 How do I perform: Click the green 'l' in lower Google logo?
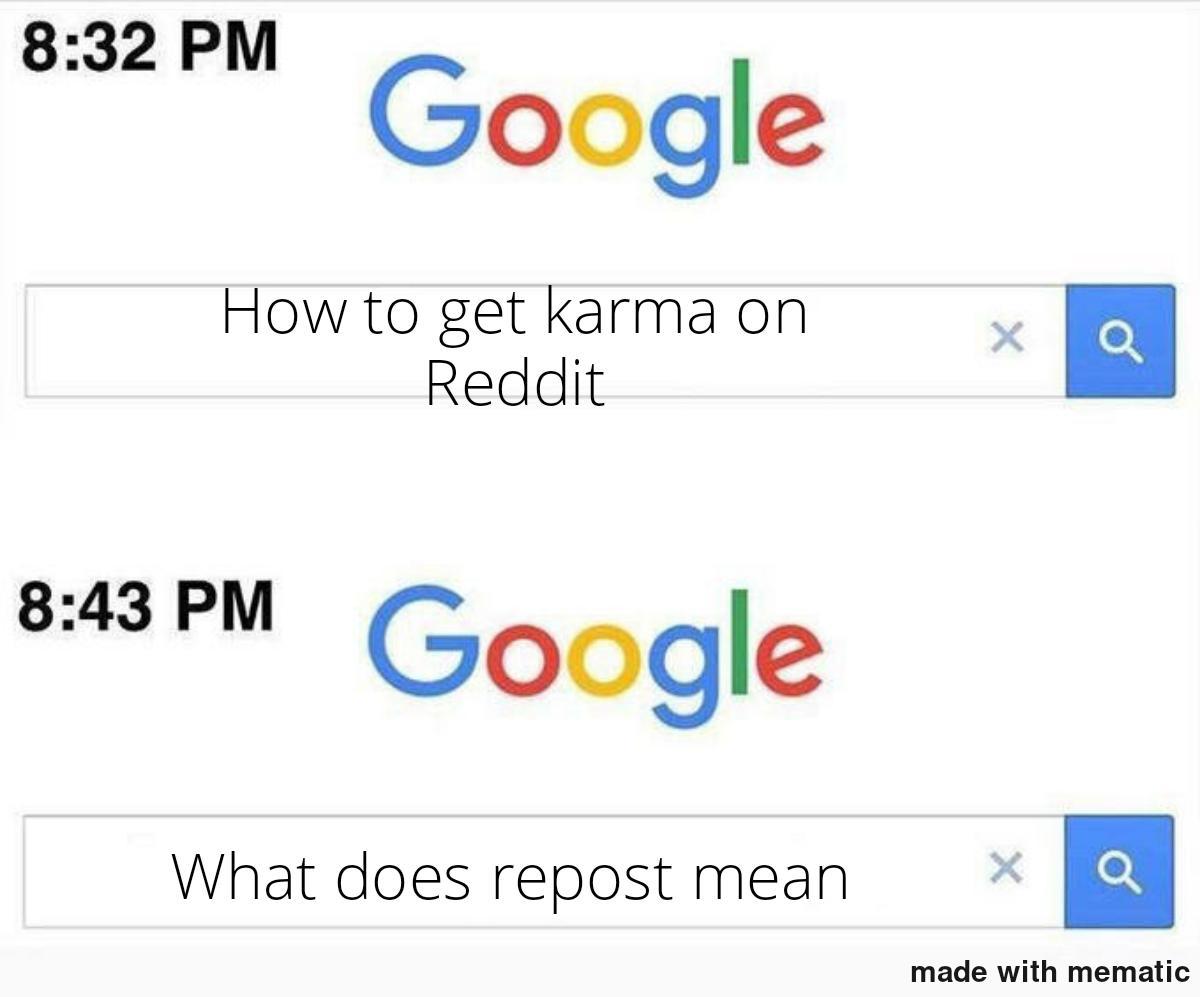[739, 641]
